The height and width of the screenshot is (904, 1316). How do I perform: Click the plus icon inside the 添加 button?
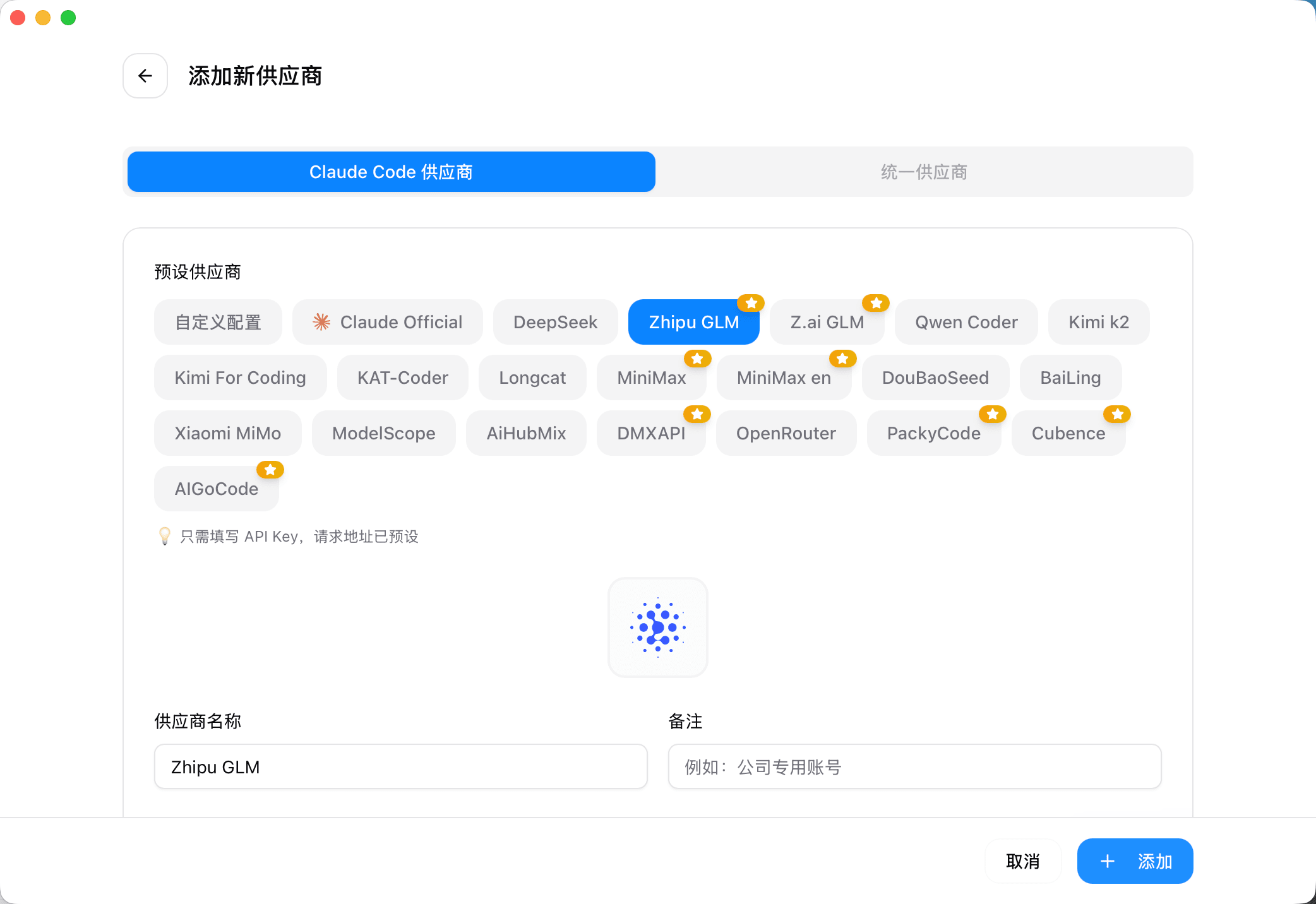pos(1108,861)
